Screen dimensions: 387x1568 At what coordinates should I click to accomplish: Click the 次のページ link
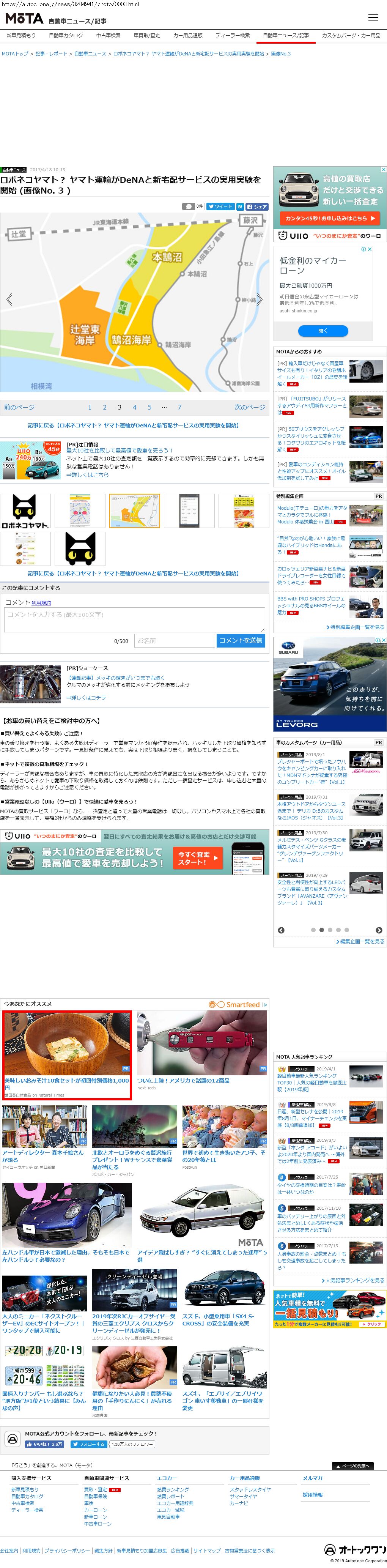(250, 407)
